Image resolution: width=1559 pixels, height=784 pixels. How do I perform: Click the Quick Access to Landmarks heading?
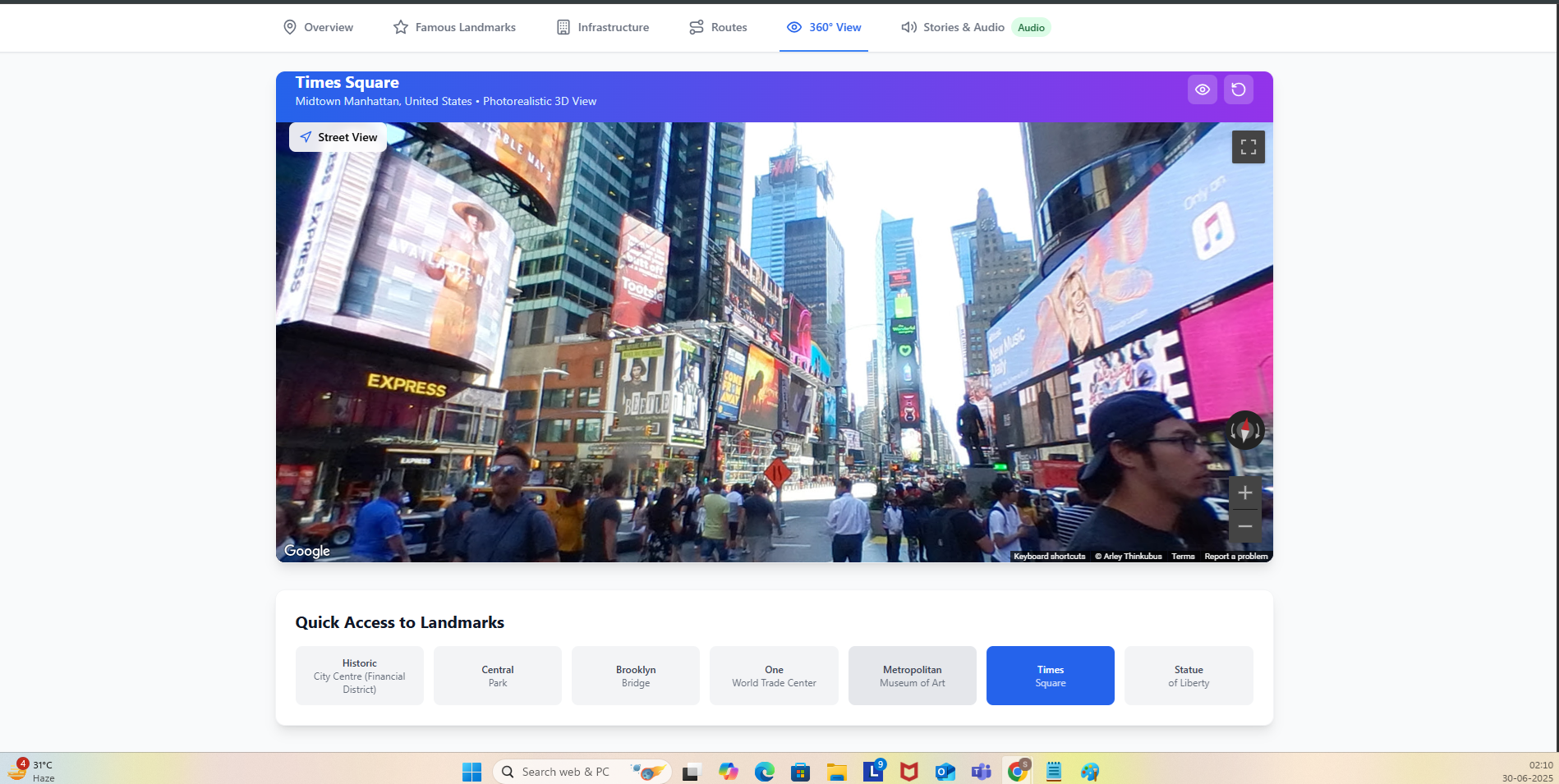point(400,622)
